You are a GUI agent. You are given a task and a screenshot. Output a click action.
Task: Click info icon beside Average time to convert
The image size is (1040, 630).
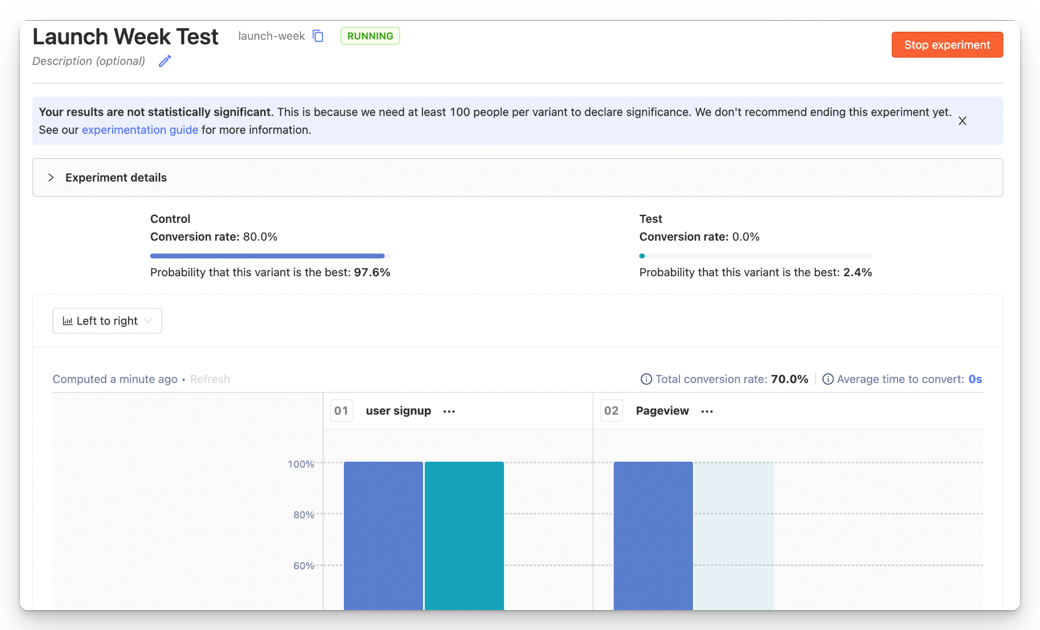pos(828,380)
